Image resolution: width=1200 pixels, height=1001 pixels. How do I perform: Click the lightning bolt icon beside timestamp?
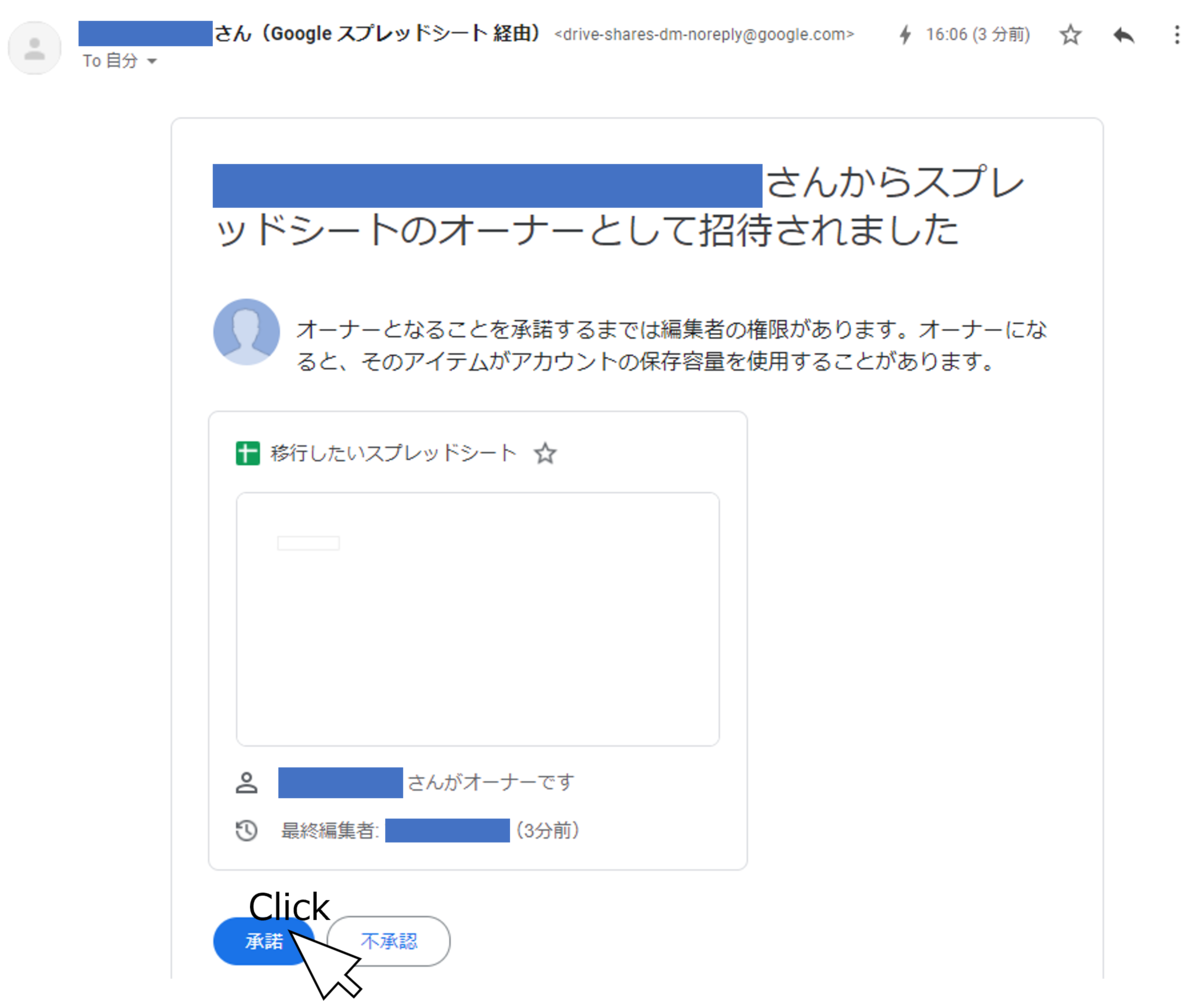click(906, 35)
